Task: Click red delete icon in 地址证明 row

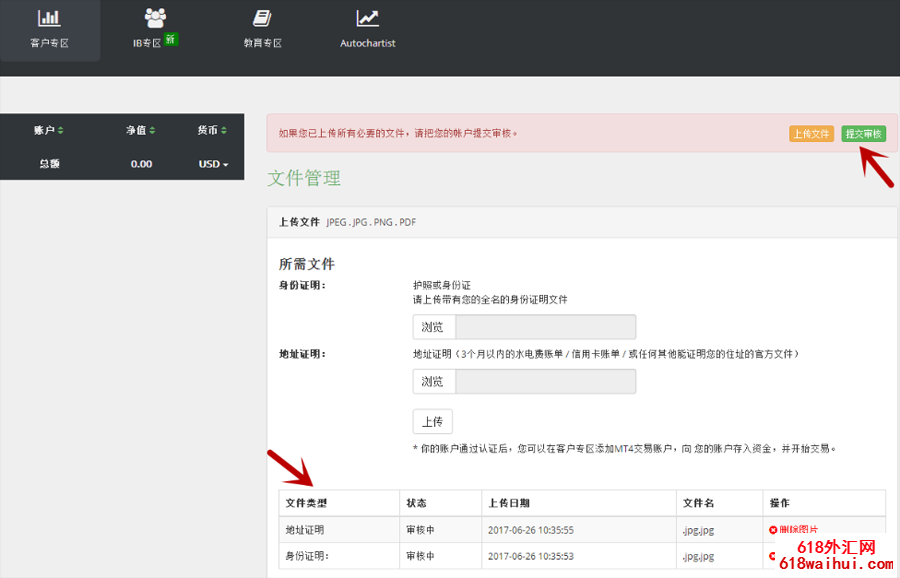Action: pyautogui.click(x=773, y=530)
